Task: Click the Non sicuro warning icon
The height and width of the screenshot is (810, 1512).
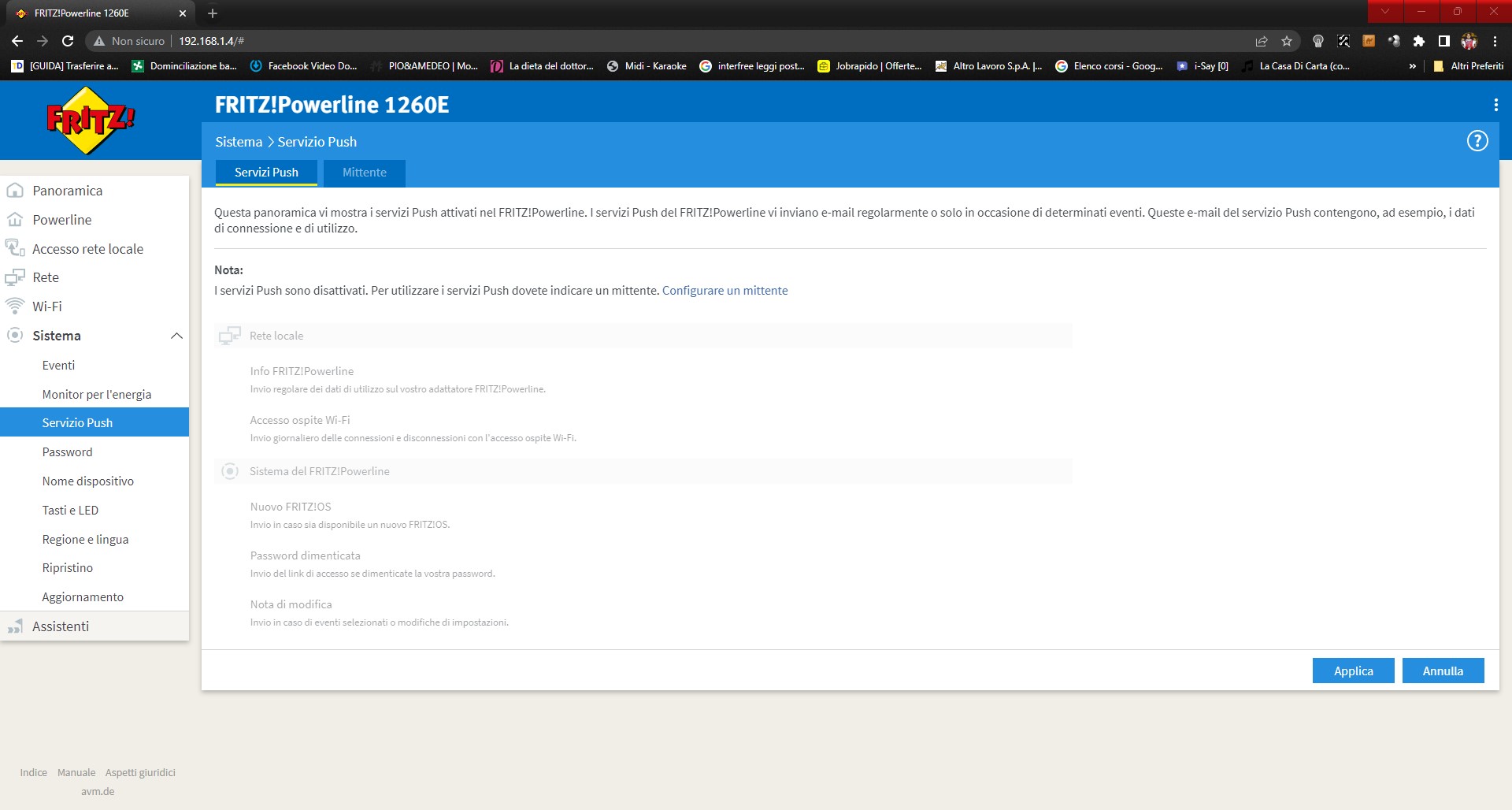Action: [99, 41]
